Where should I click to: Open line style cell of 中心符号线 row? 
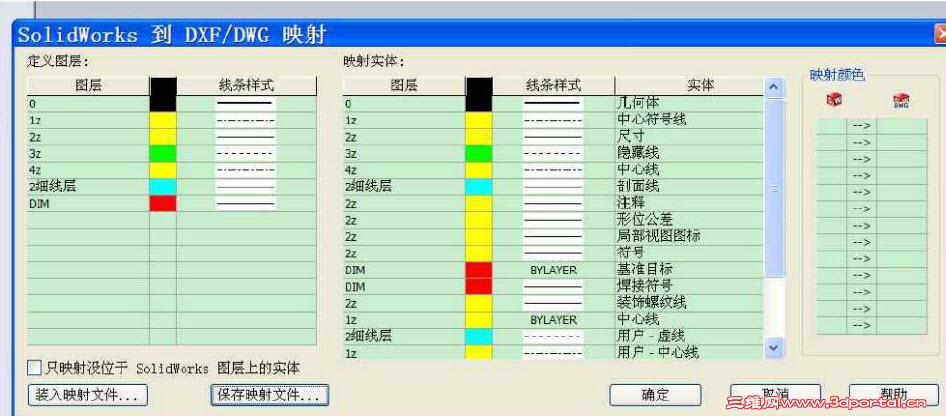coord(553,120)
